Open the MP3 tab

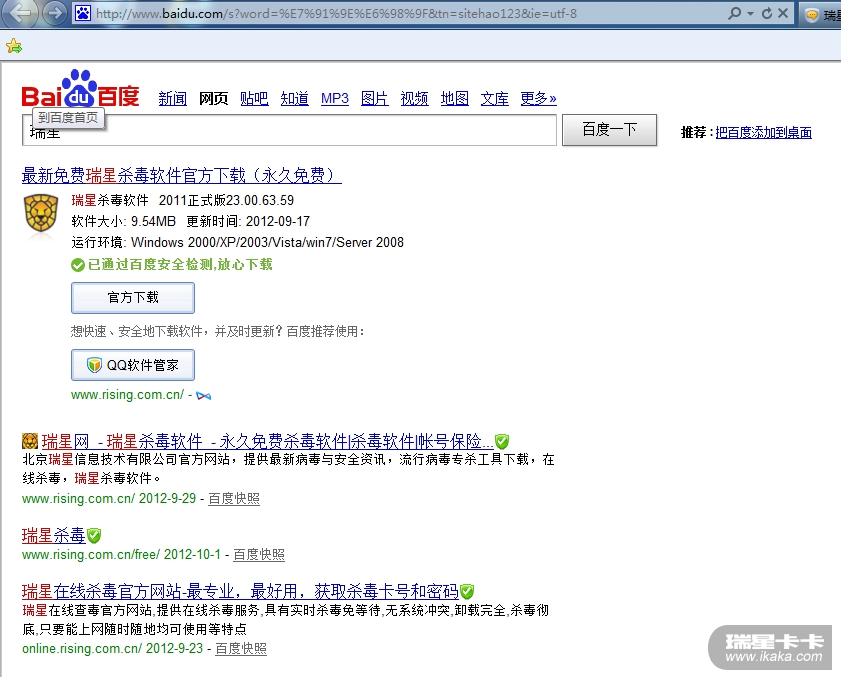[335, 99]
